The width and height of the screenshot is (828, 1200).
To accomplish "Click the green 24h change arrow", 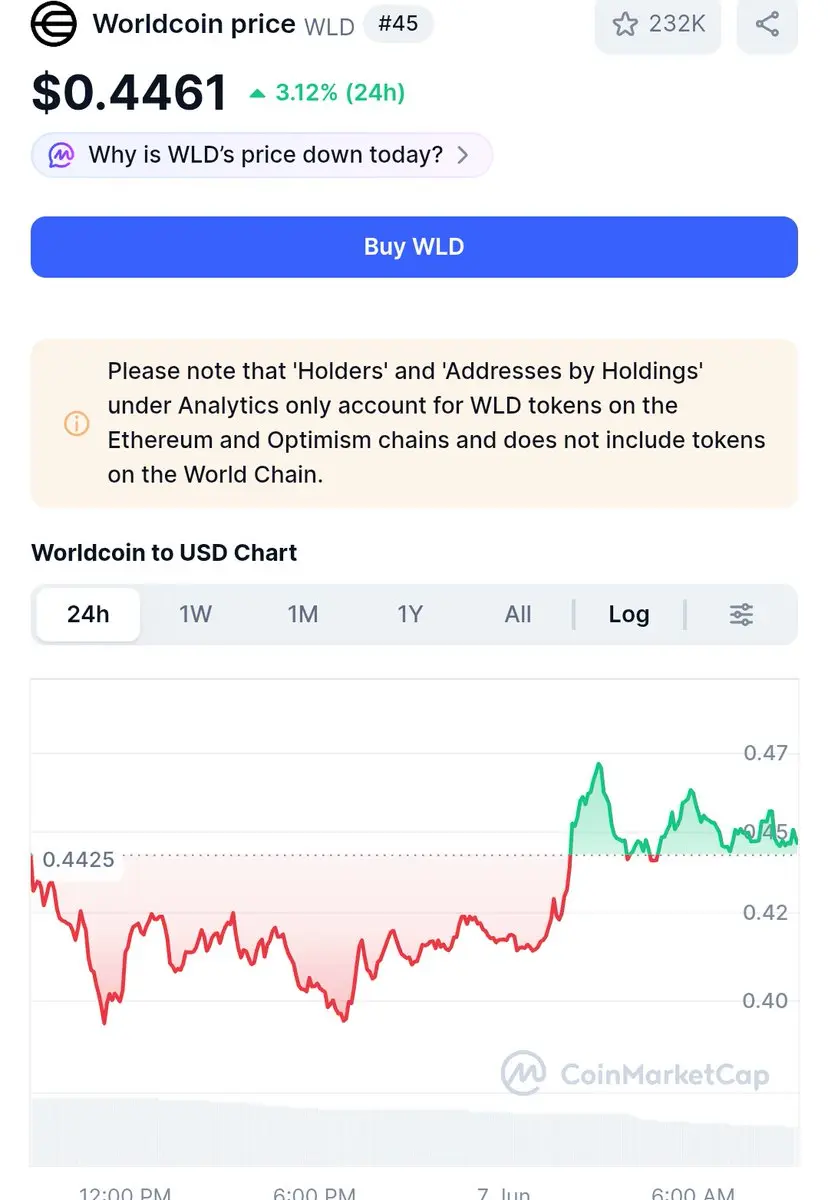I will tap(258, 94).
